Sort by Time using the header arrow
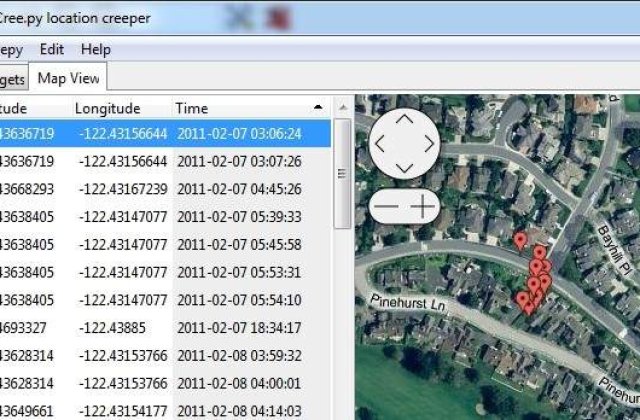Screen dimensions: 640x420 pos(318,107)
